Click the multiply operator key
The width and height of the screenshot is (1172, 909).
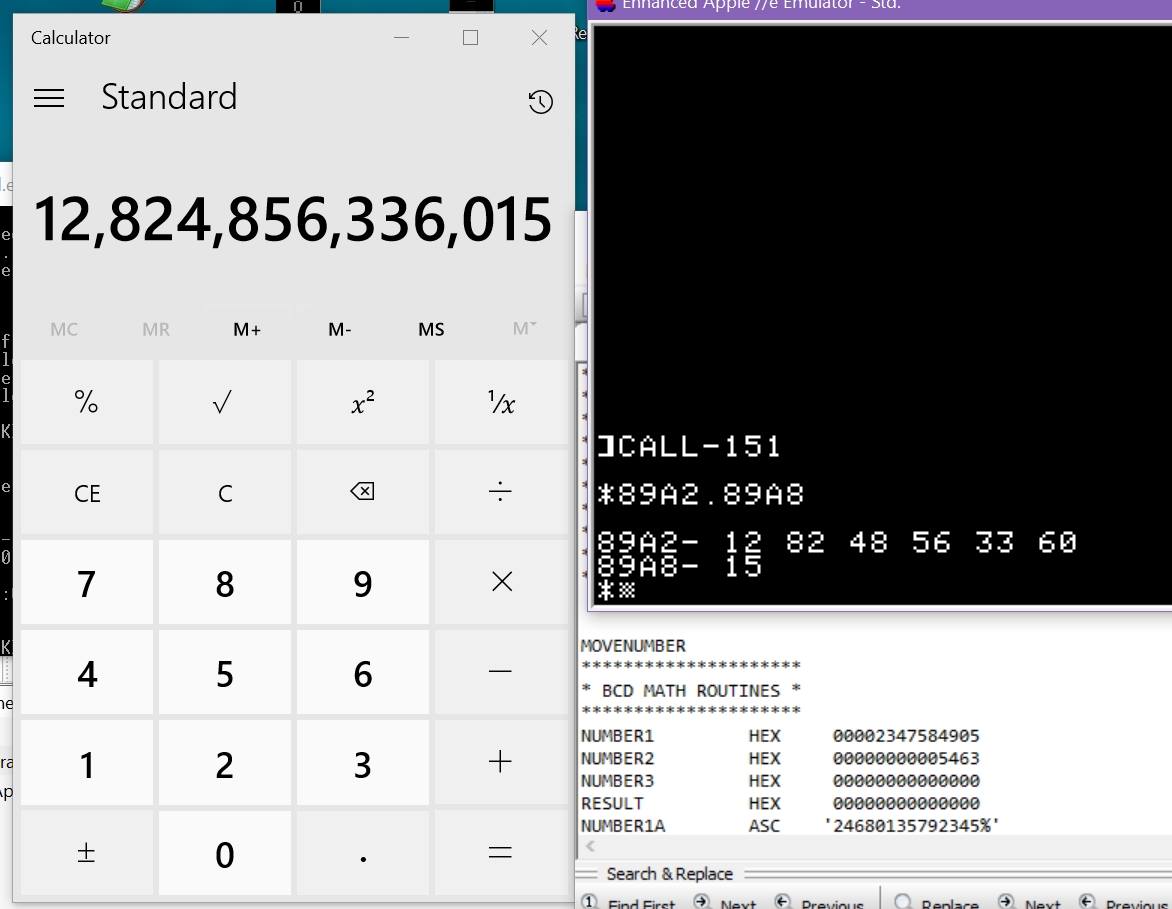(501, 582)
